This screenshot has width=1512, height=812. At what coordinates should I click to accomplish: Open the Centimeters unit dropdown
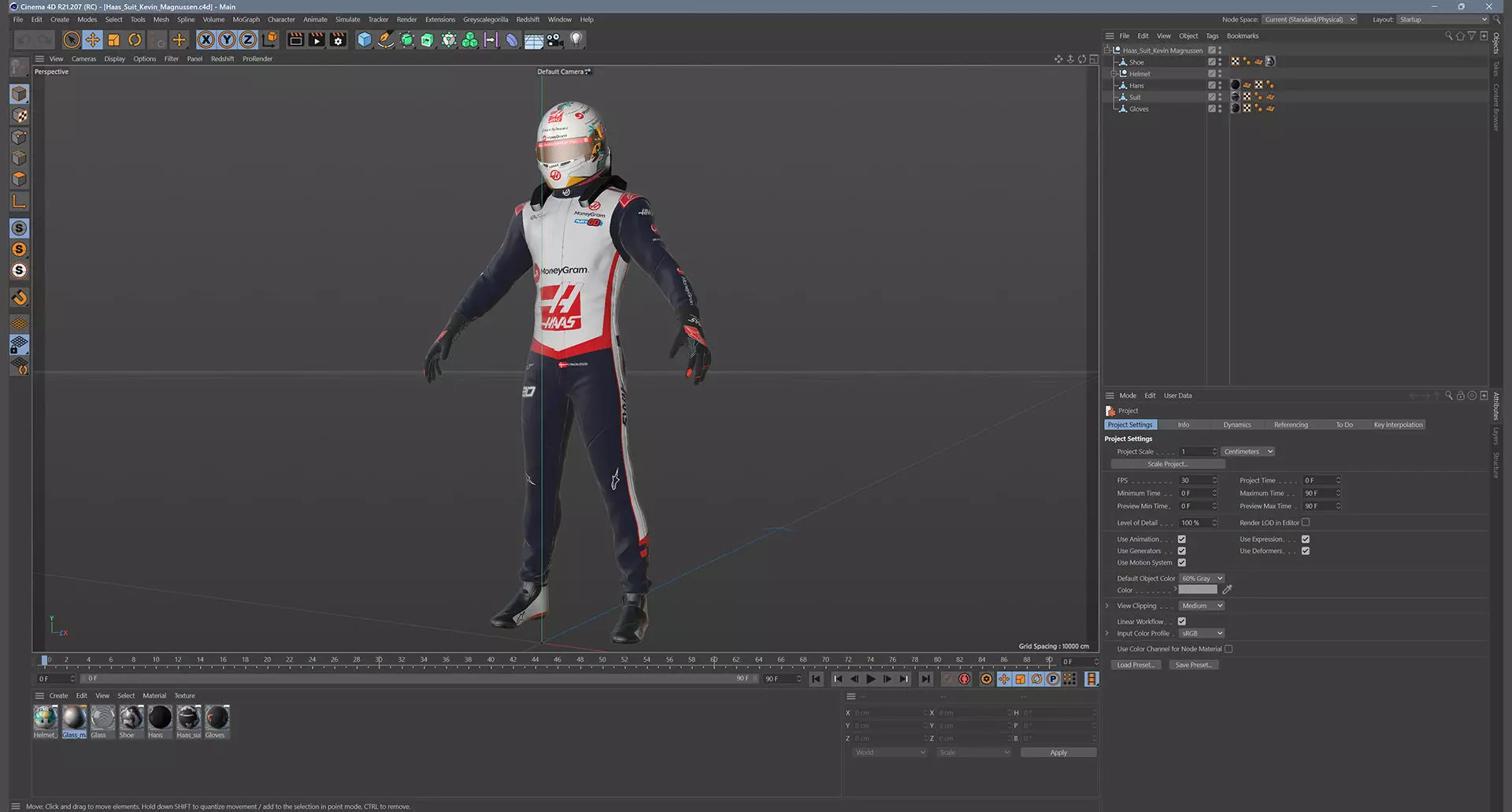point(1248,451)
